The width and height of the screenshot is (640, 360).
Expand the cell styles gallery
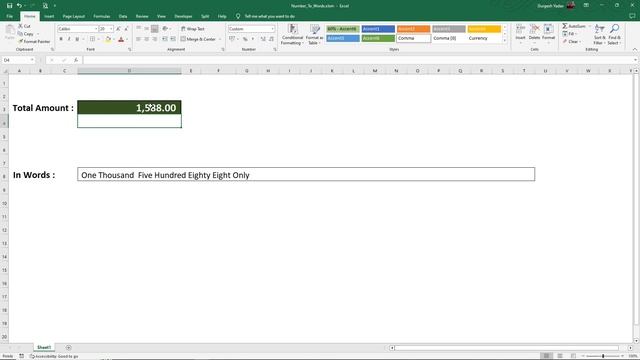pos(504,41)
